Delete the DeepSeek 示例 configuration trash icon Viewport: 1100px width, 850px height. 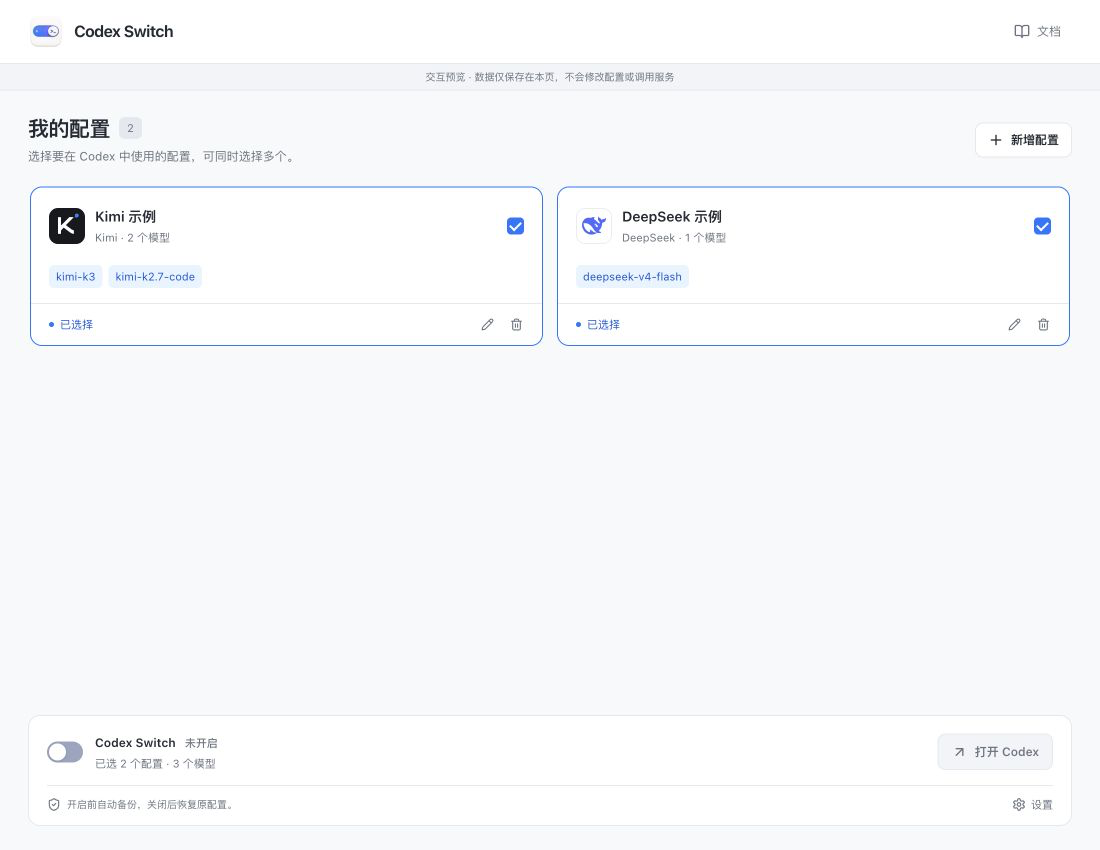tap(1043, 324)
